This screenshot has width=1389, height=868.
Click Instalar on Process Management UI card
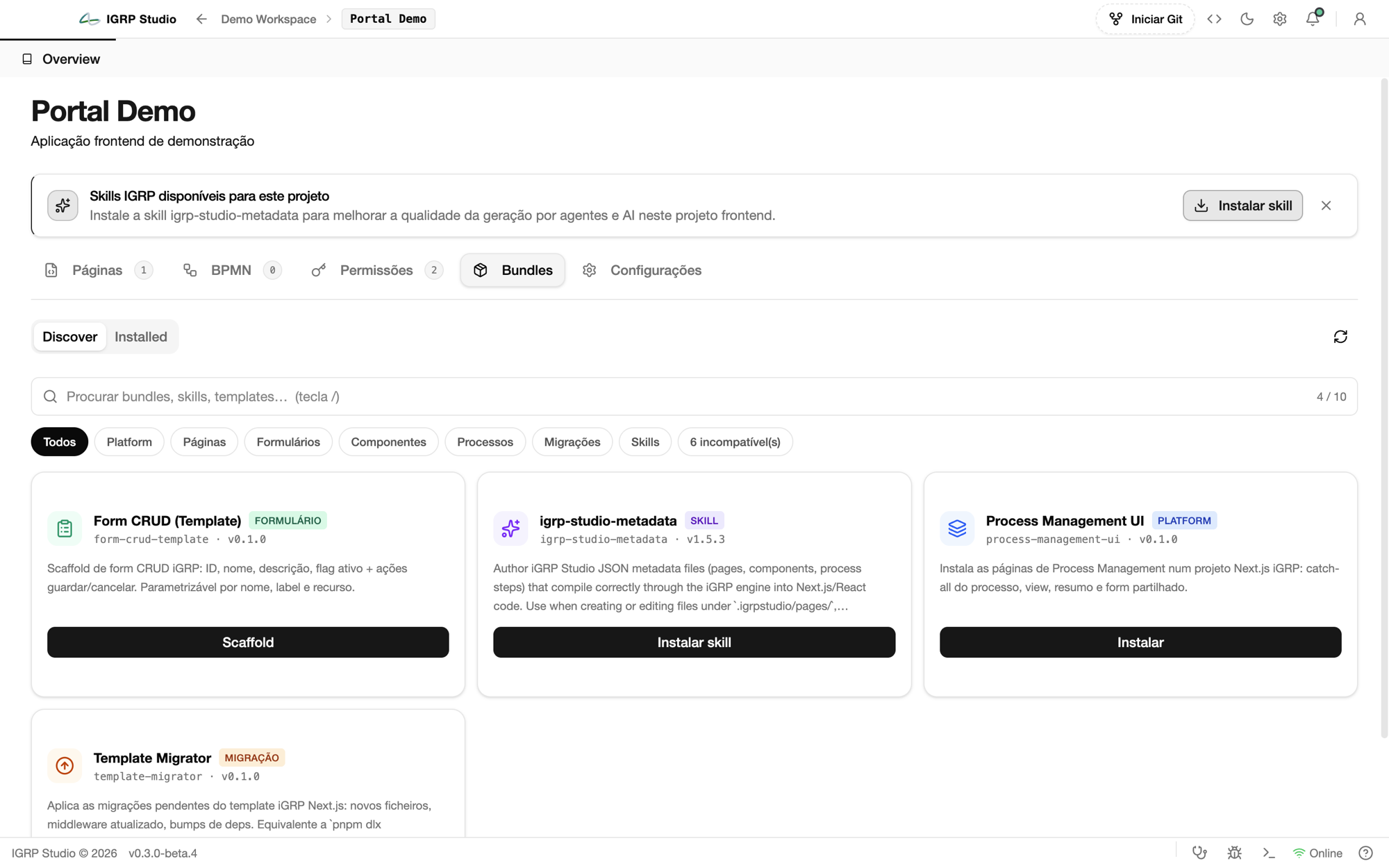[1140, 642]
